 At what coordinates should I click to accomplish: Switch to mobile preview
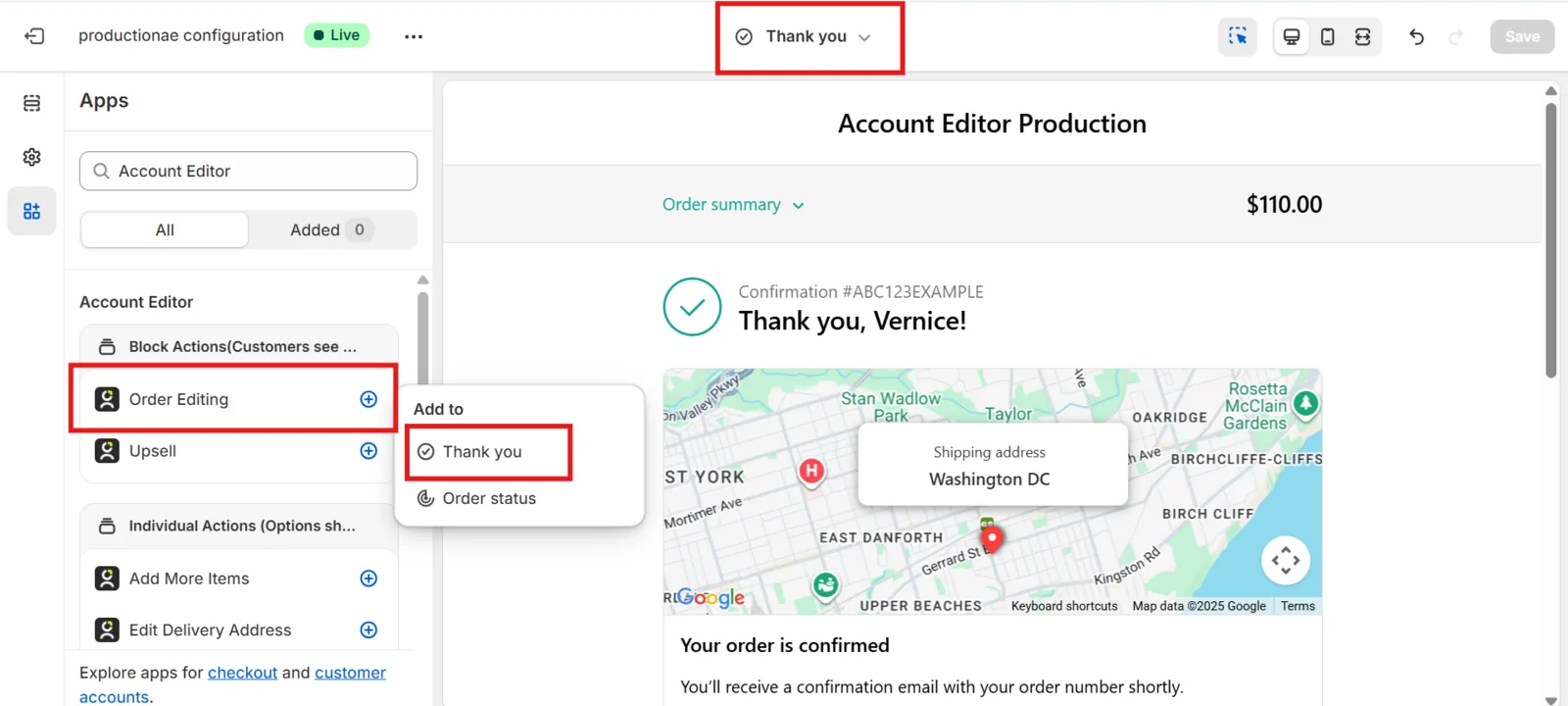tap(1327, 36)
